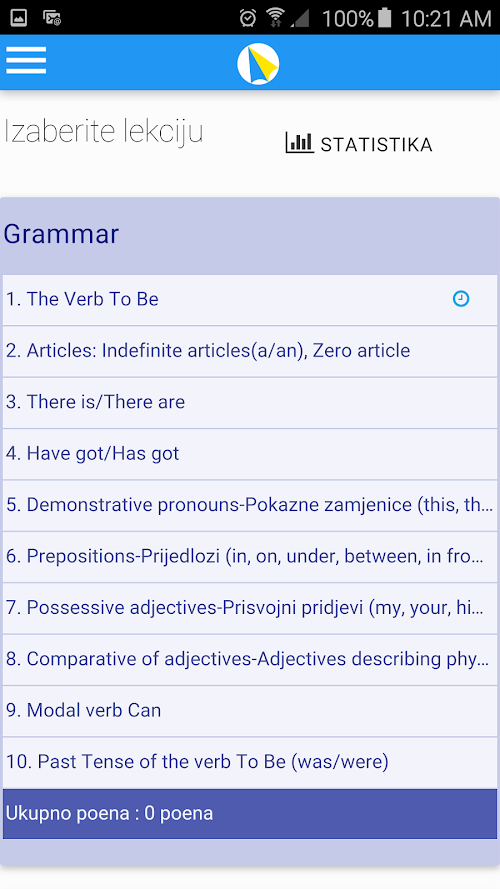The height and width of the screenshot is (889, 500).
Task: Open the STATISTIKA page
Action: pos(359,144)
